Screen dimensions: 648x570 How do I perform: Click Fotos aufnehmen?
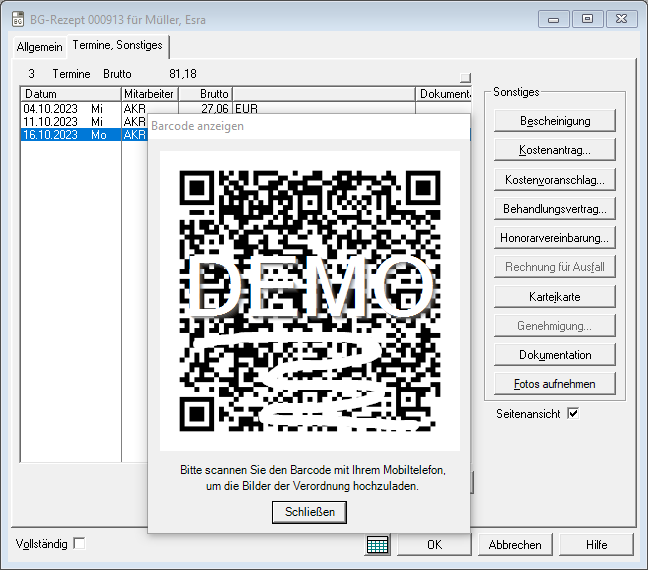(555, 384)
